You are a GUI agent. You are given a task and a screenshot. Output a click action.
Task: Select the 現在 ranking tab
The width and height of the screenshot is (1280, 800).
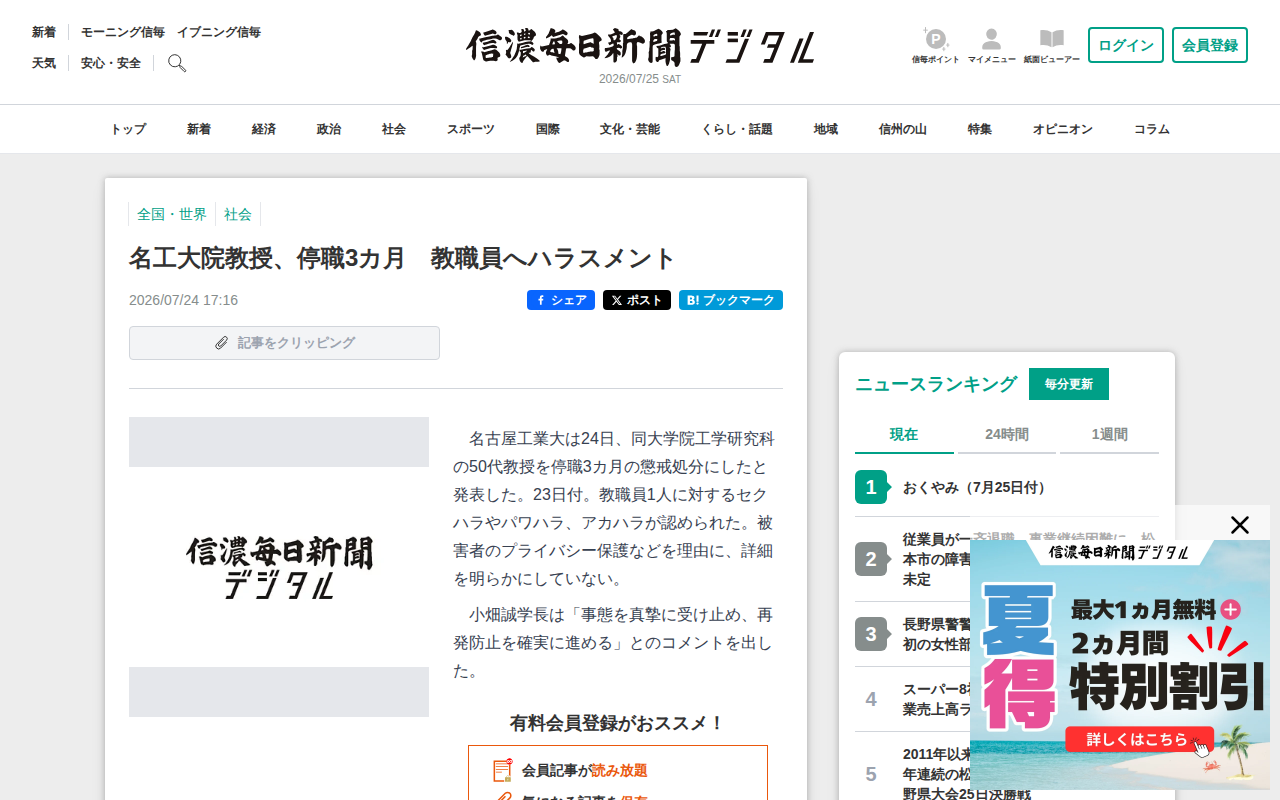tap(904, 435)
